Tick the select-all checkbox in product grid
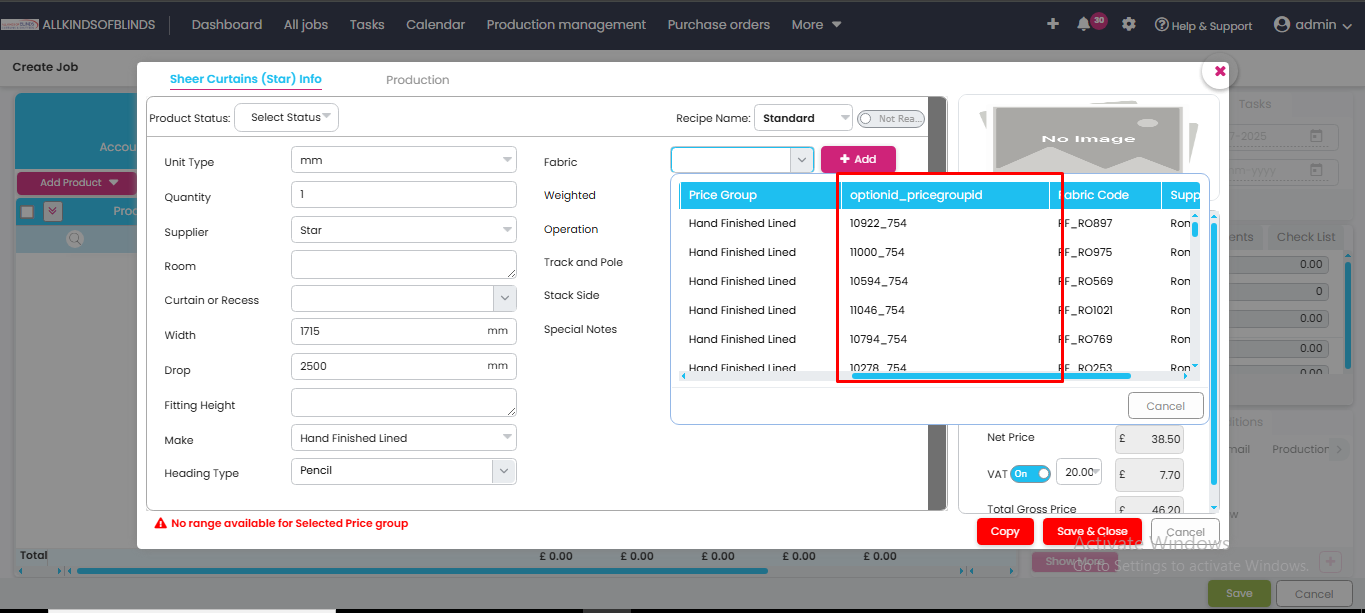This screenshot has height=613, width=1365. pos(27,211)
